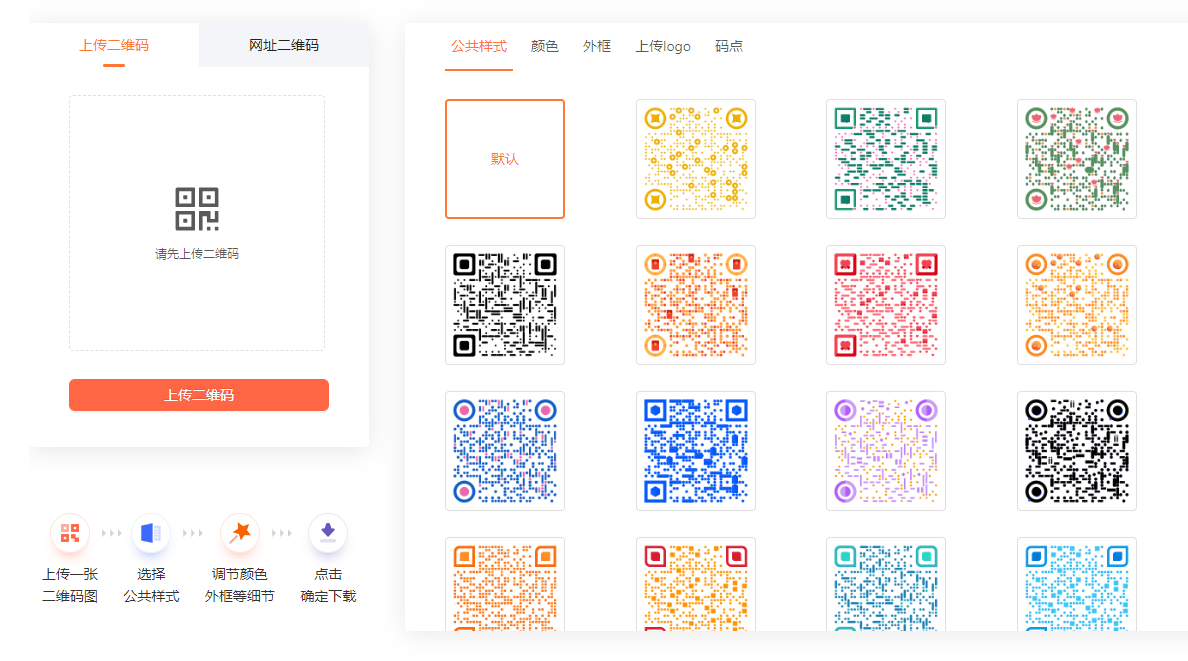This screenshot has width=1188, height=661.
Task: Select the 默认 default style option
Action: 505,158
